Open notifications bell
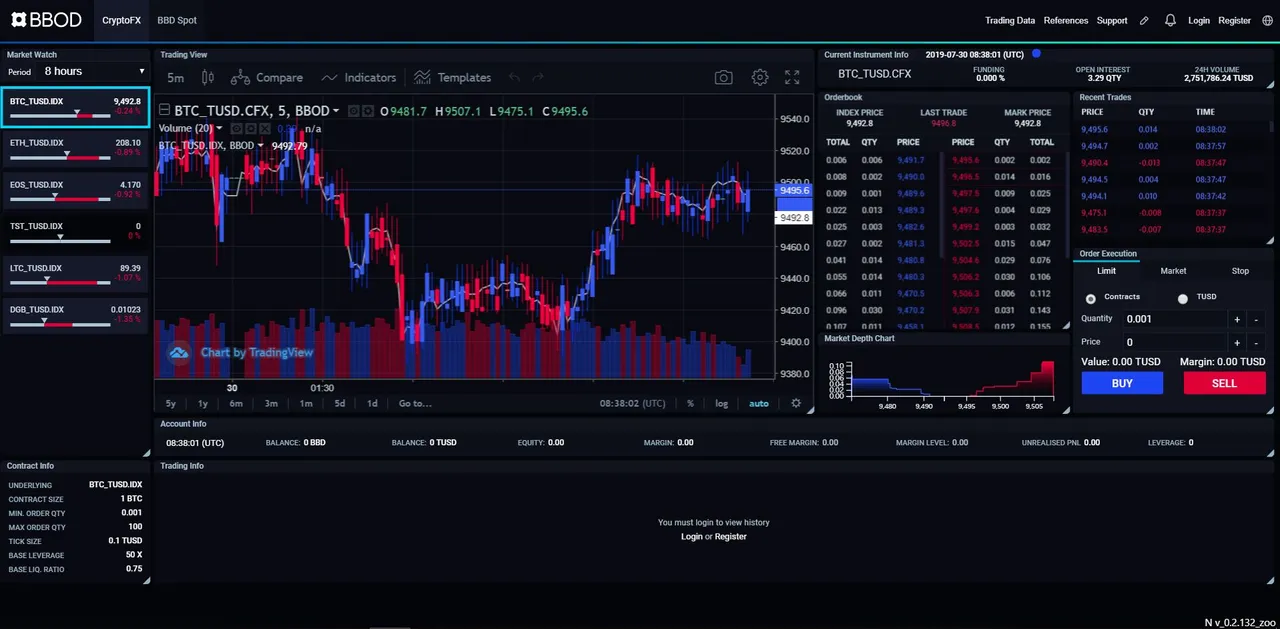 point(1170,20)
